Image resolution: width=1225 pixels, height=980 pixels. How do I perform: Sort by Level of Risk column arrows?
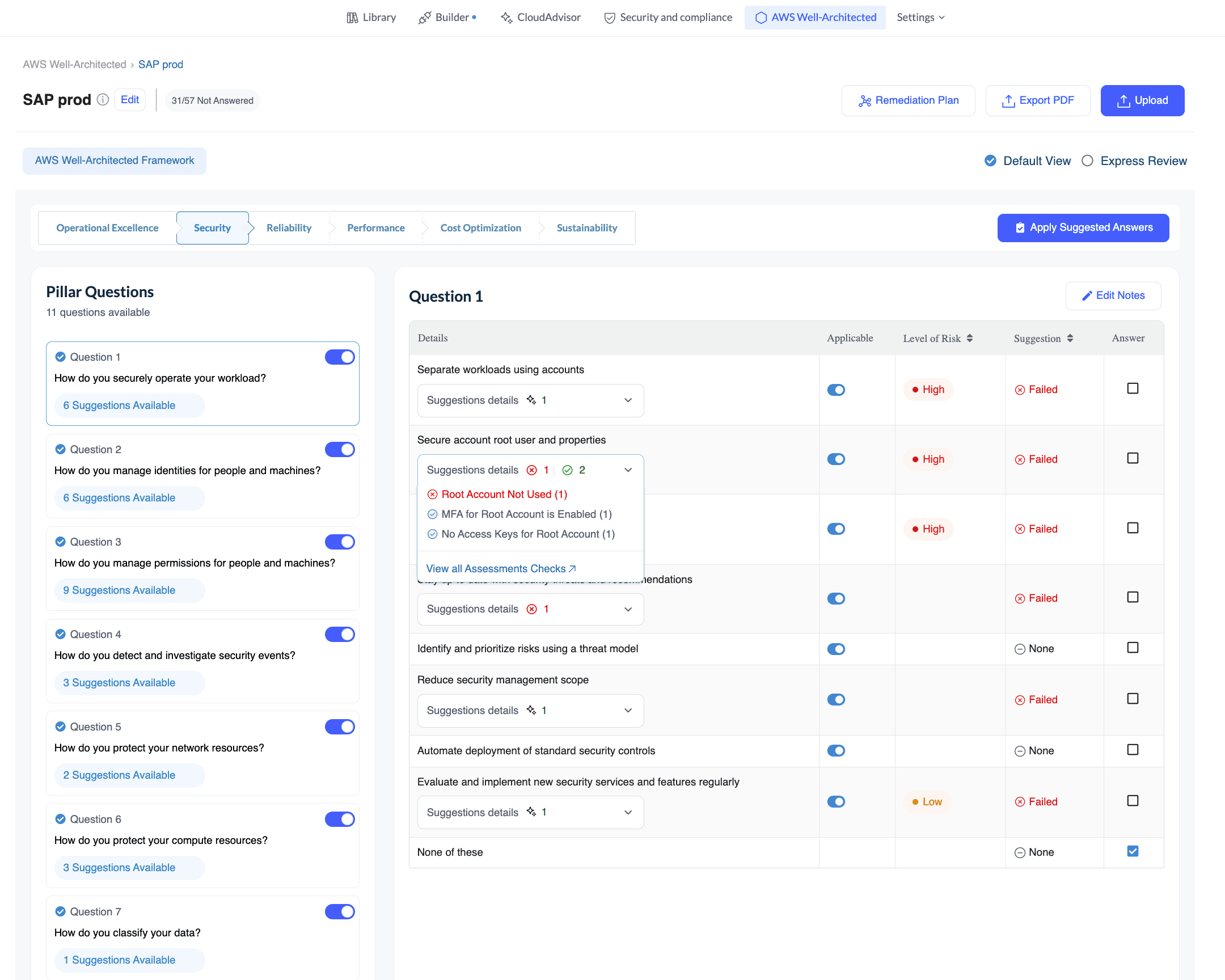969,338
